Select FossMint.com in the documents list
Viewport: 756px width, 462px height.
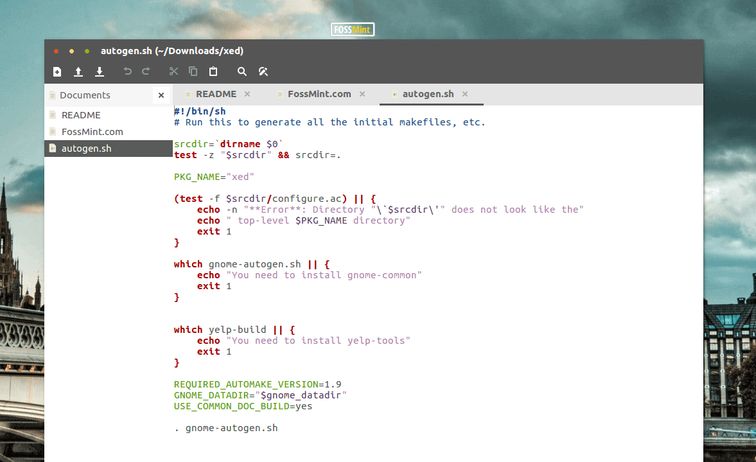tap(92, 131)
